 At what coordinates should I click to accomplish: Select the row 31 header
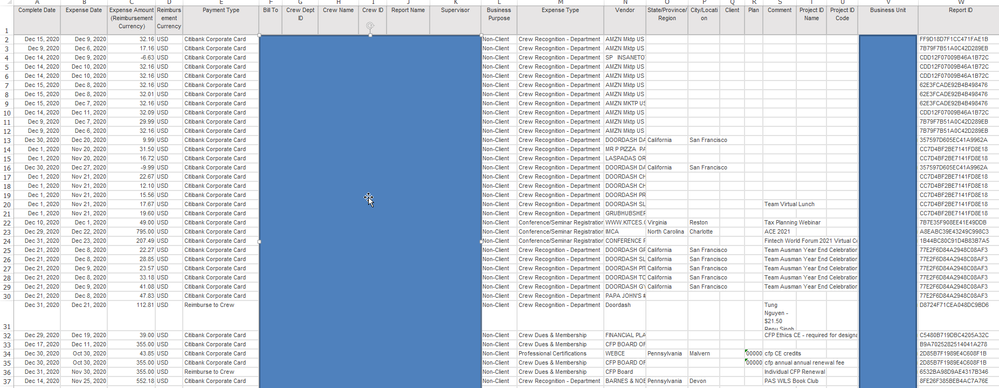click(x=6, y=315)
